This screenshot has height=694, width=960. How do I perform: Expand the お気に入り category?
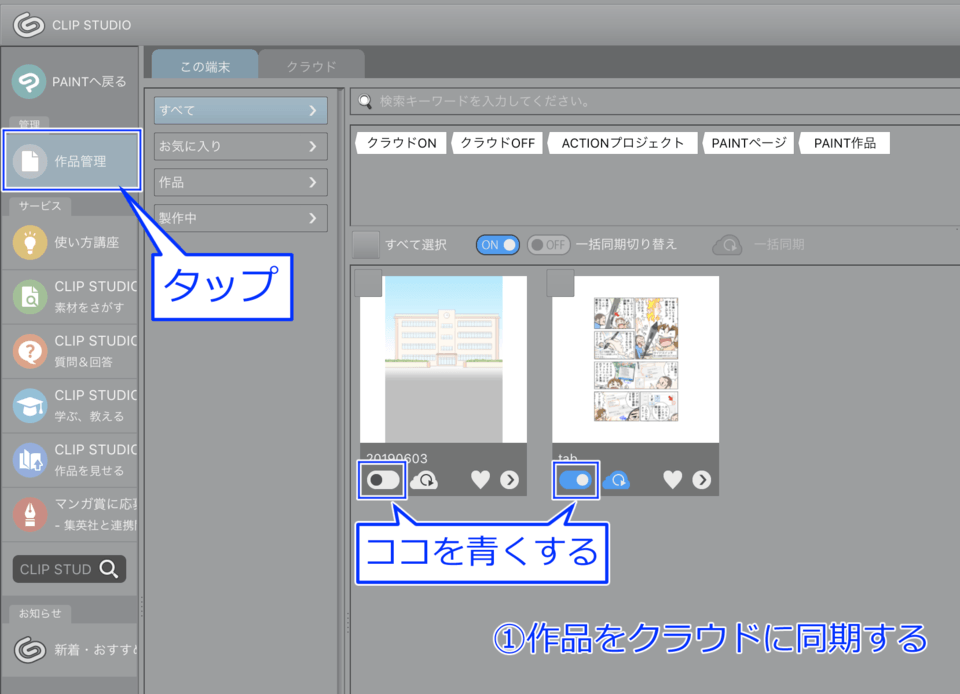pos(241,146)
